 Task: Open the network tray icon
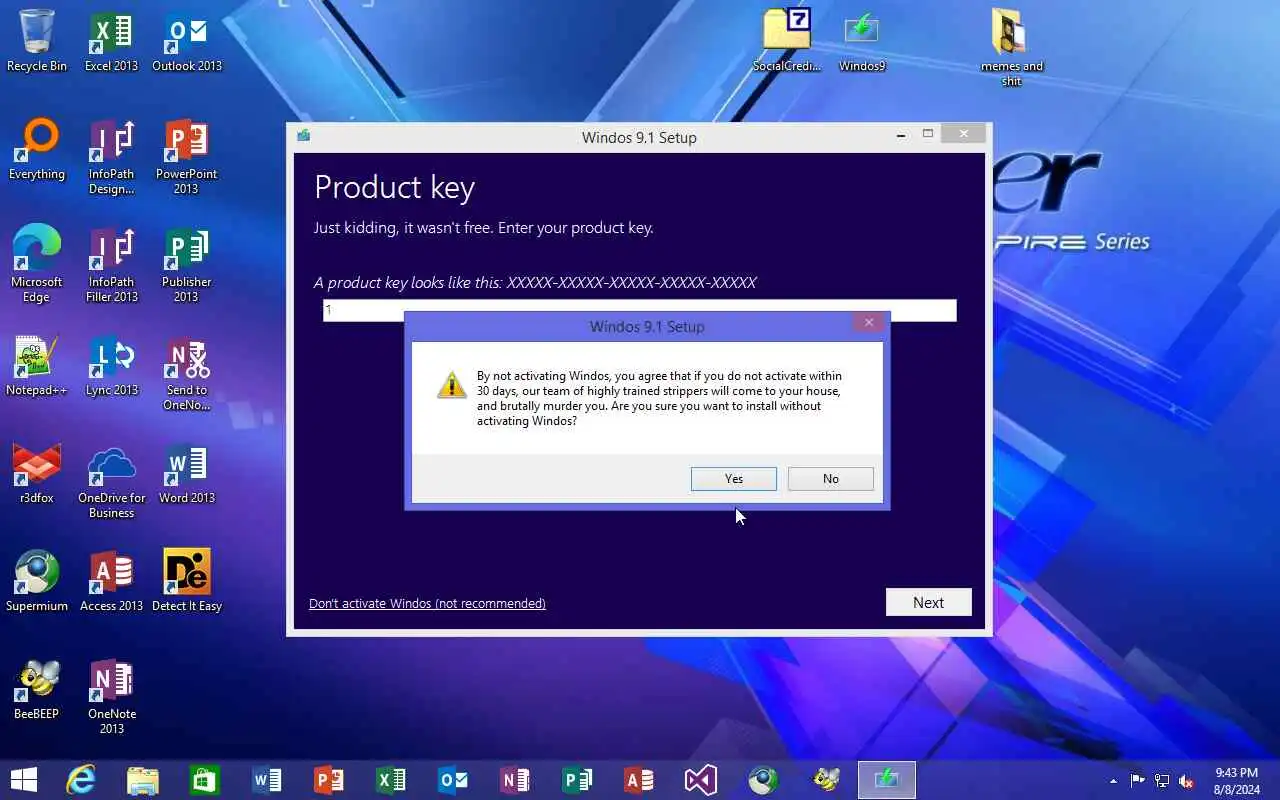pos(1162,781)
